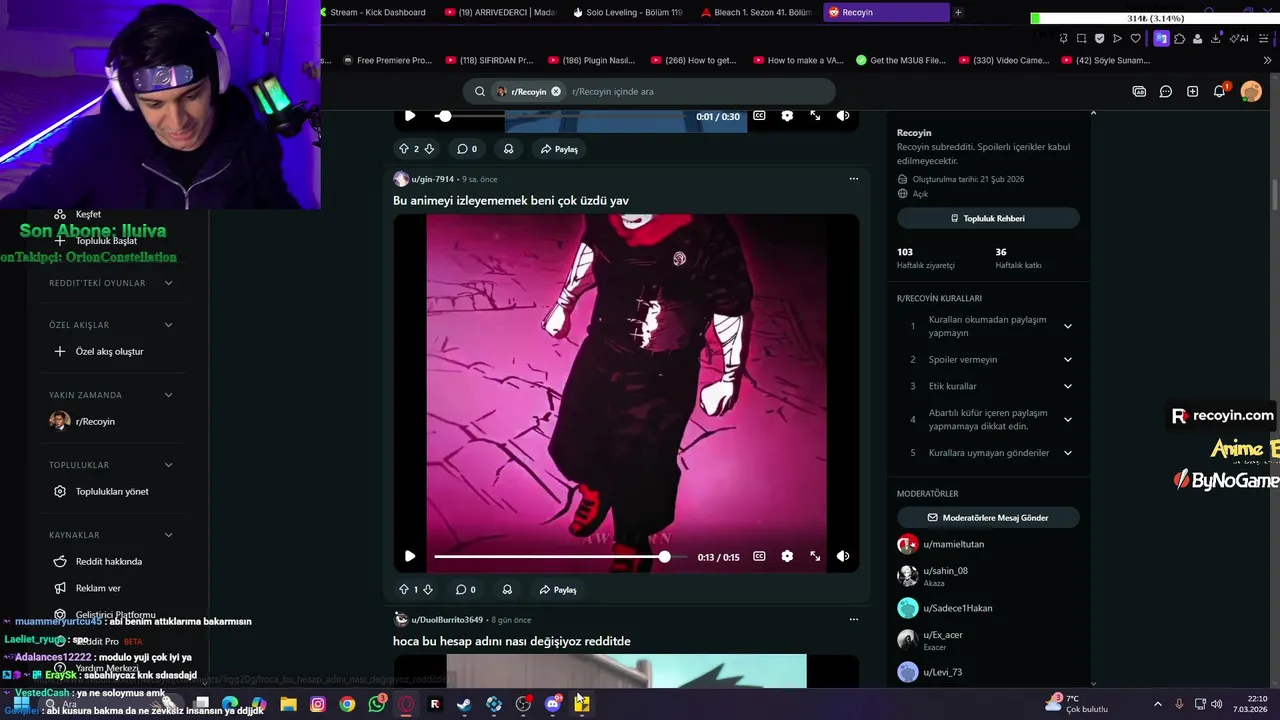Screen dimensions: 1280x720
Task: Open a new browser tab
Action: (958, 12)
